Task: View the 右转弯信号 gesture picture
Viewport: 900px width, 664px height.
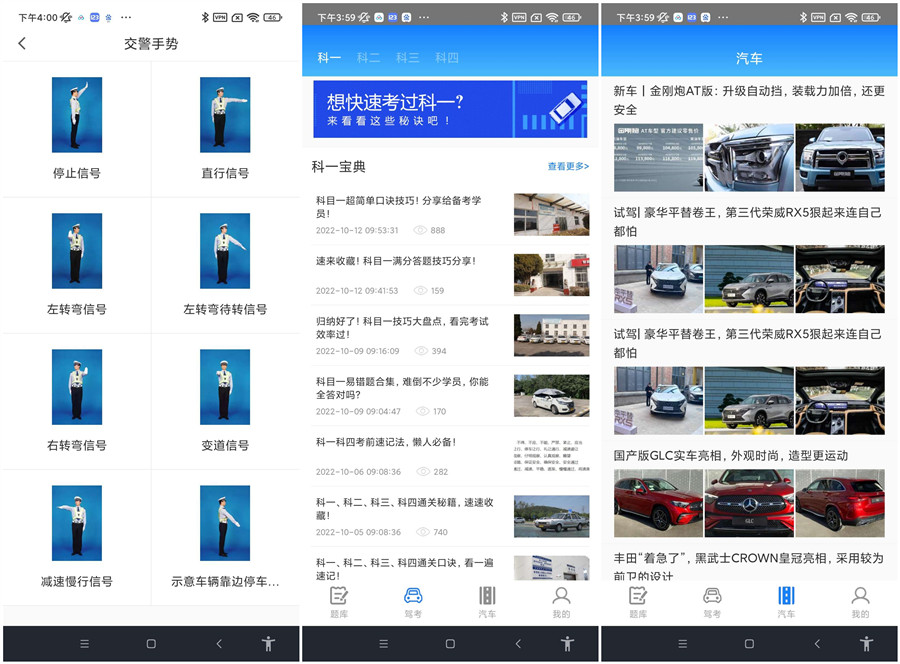Action: [77, 387]
